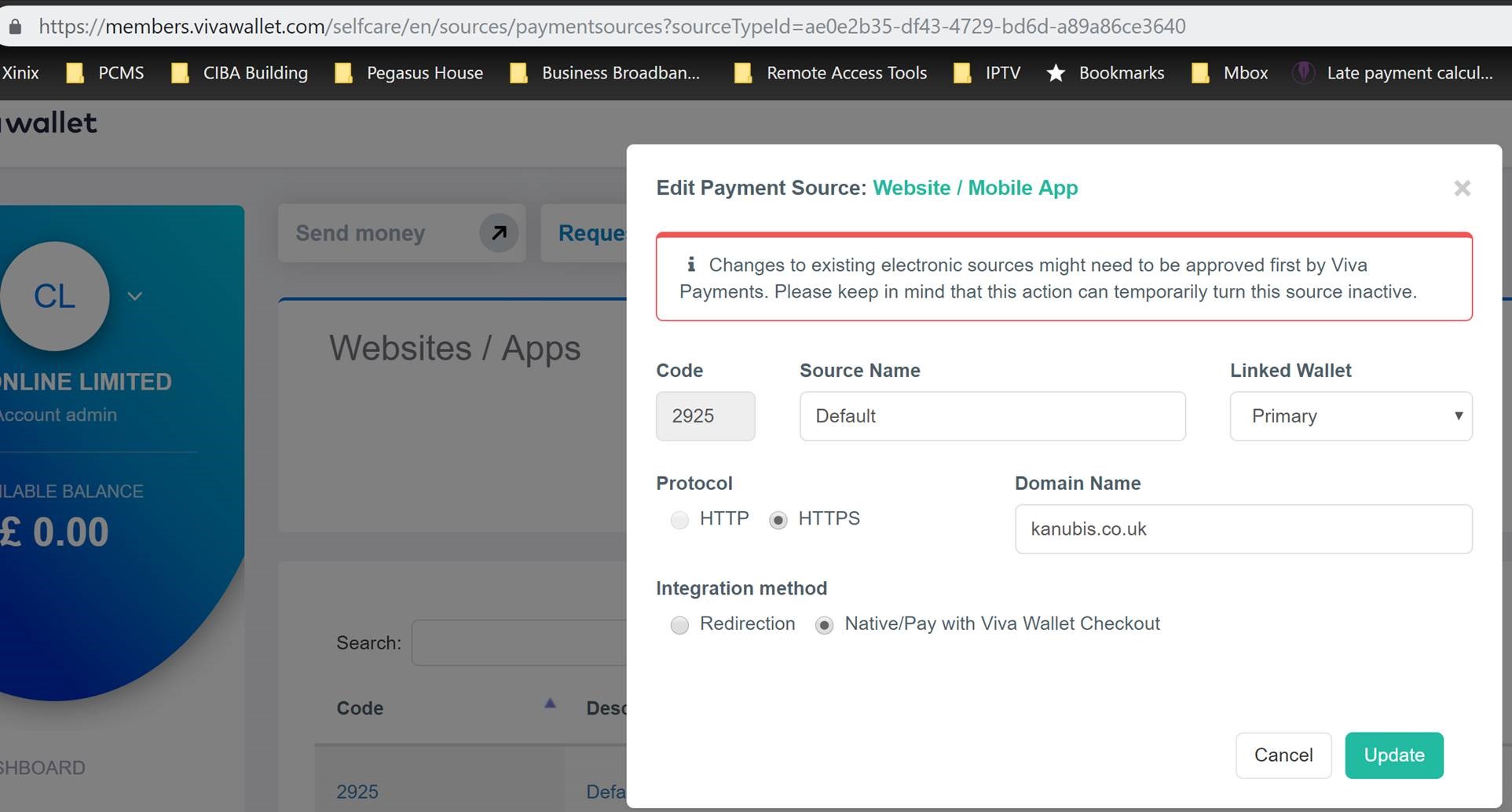
Task: Click the CL account avatar circle
Action: (x=55, y=296)
